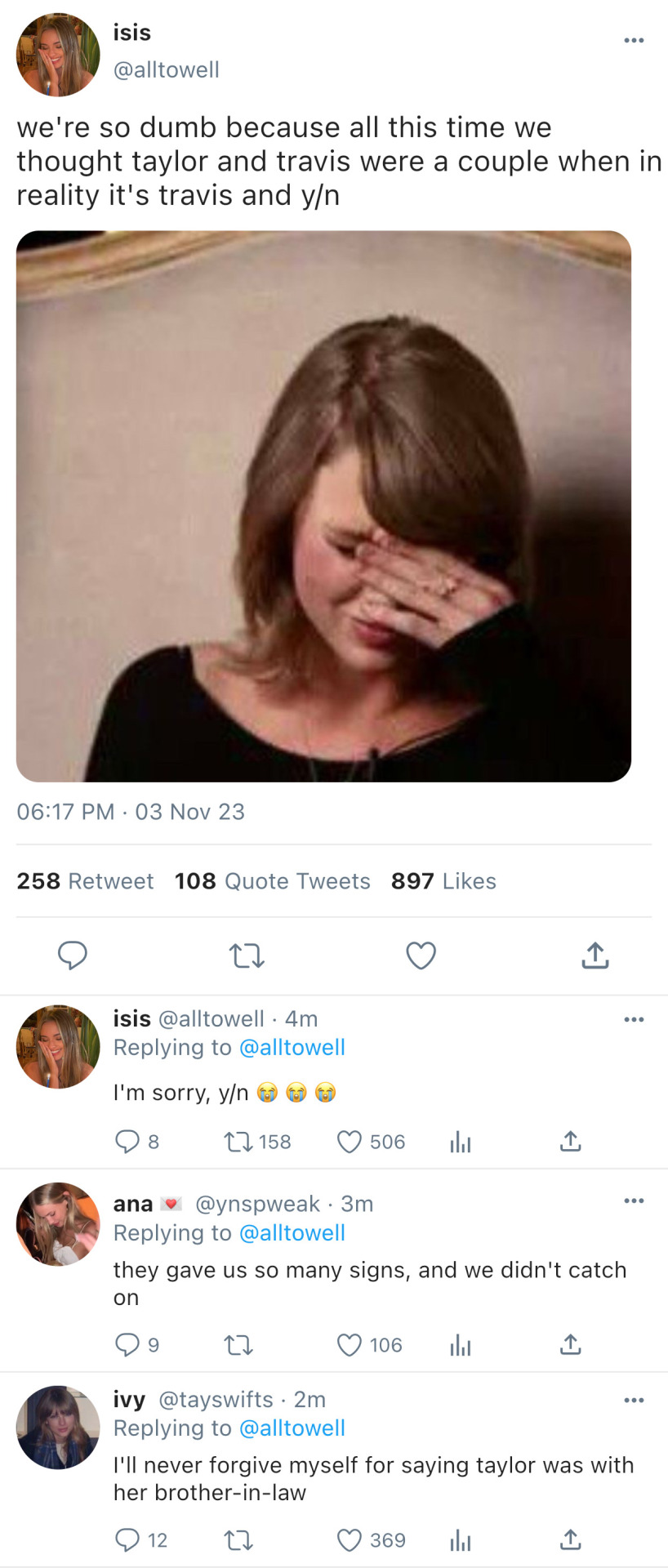This screenshot has width=668, height=1568.
Task: View analytics of ana's reply
Action: (x=461, y=1345)
